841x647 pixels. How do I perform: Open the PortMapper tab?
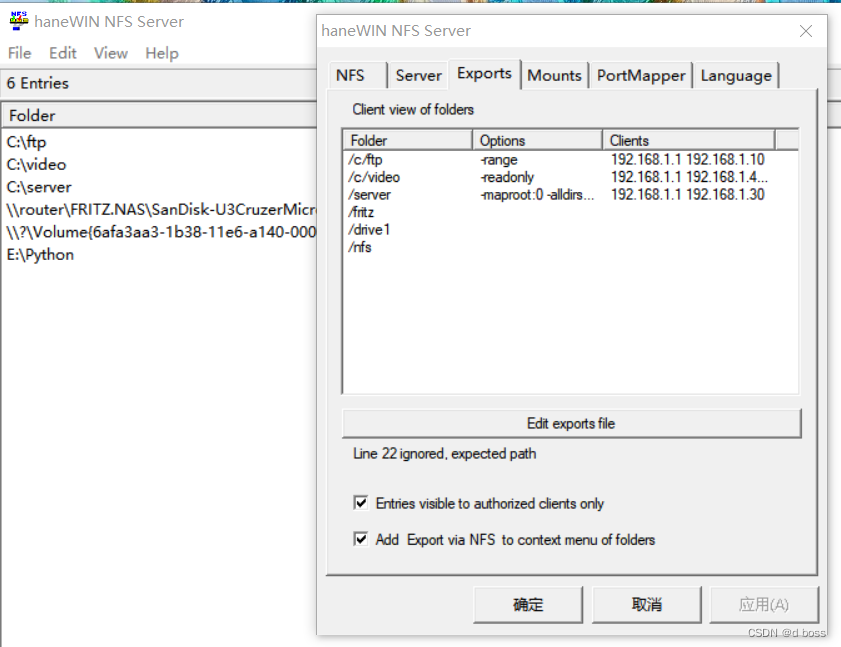tap(640, 75)
